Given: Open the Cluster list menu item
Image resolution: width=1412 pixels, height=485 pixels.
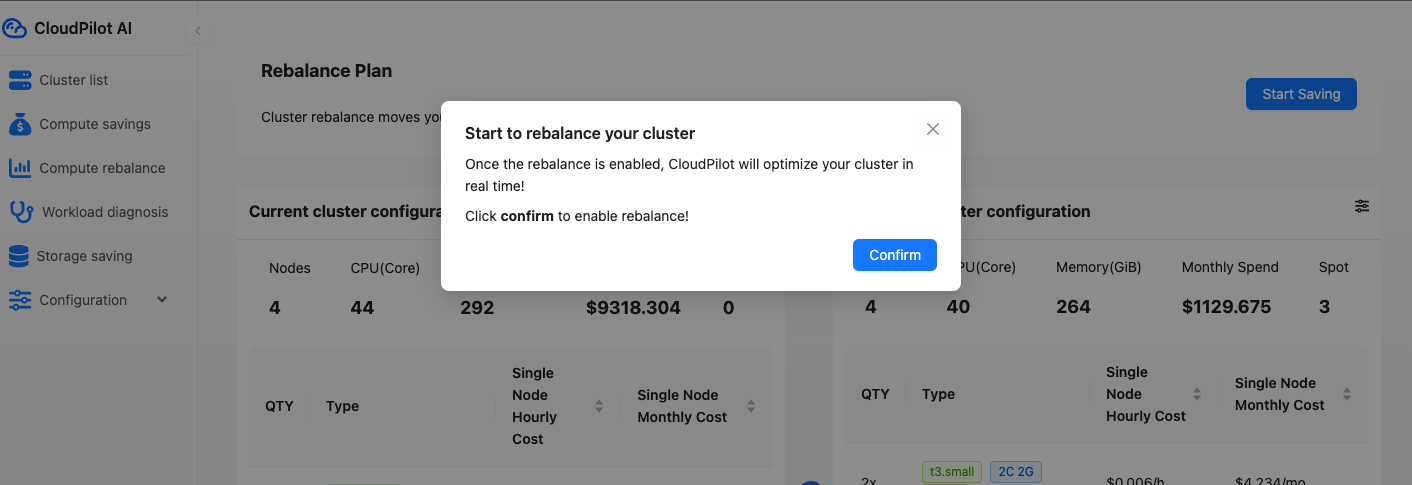Looking at the screenshot, I should 74,80.
